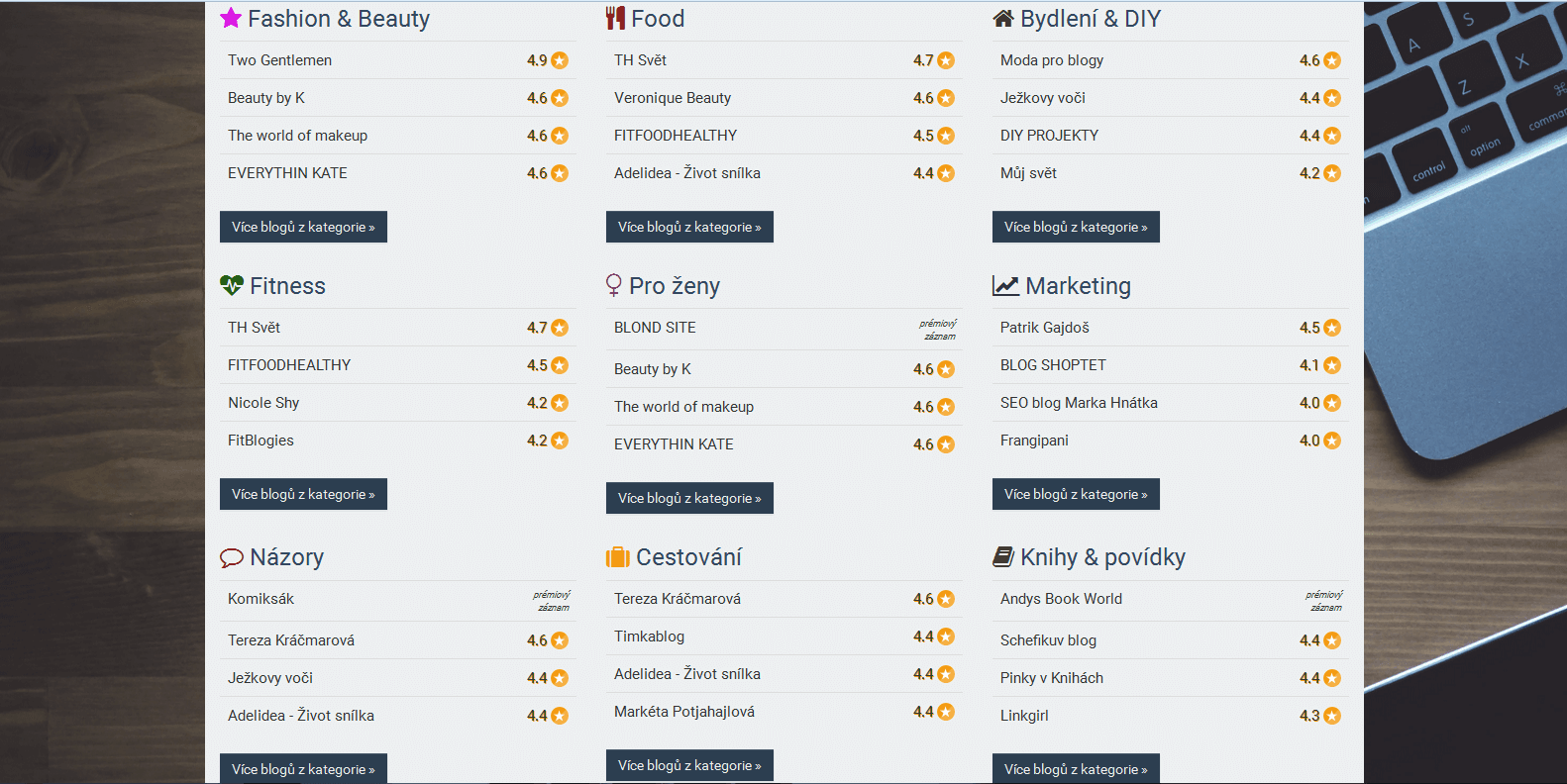Click the chart icon next to Marketing
The height and width of the screenshot is (784, 1567).
[x=1005, y=285]
